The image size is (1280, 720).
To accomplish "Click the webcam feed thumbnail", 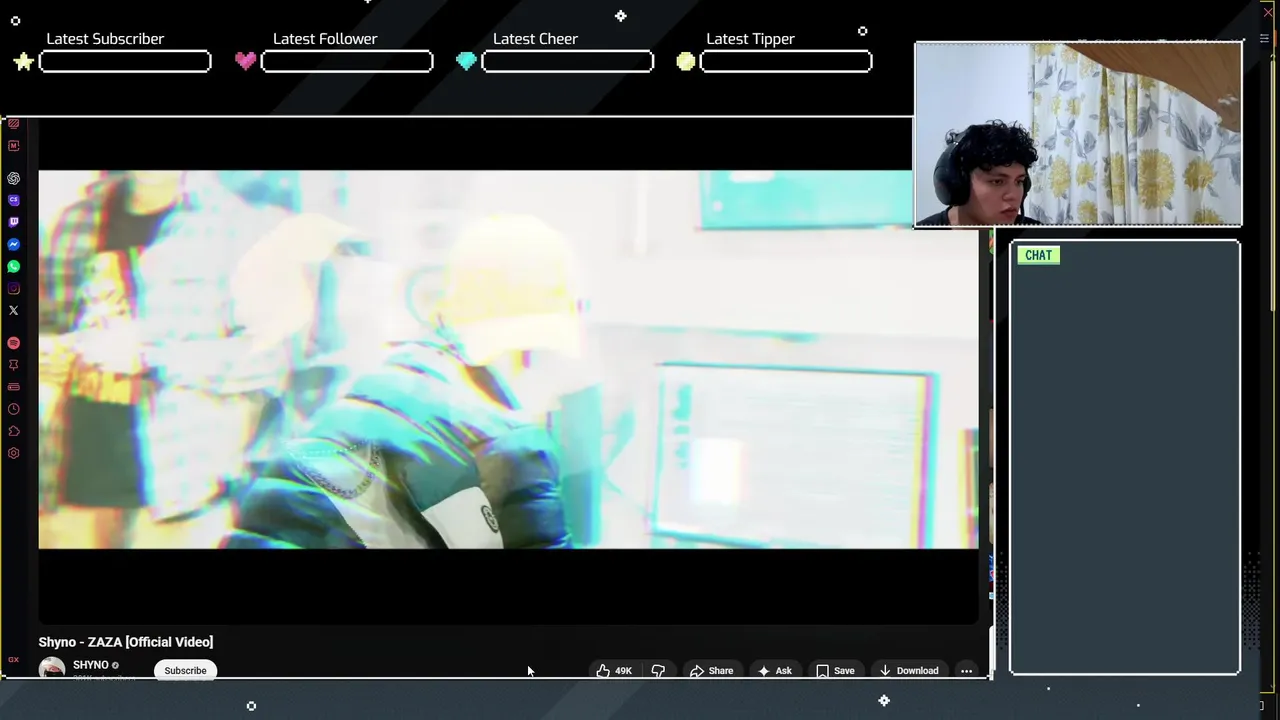I will [1078, 134].
